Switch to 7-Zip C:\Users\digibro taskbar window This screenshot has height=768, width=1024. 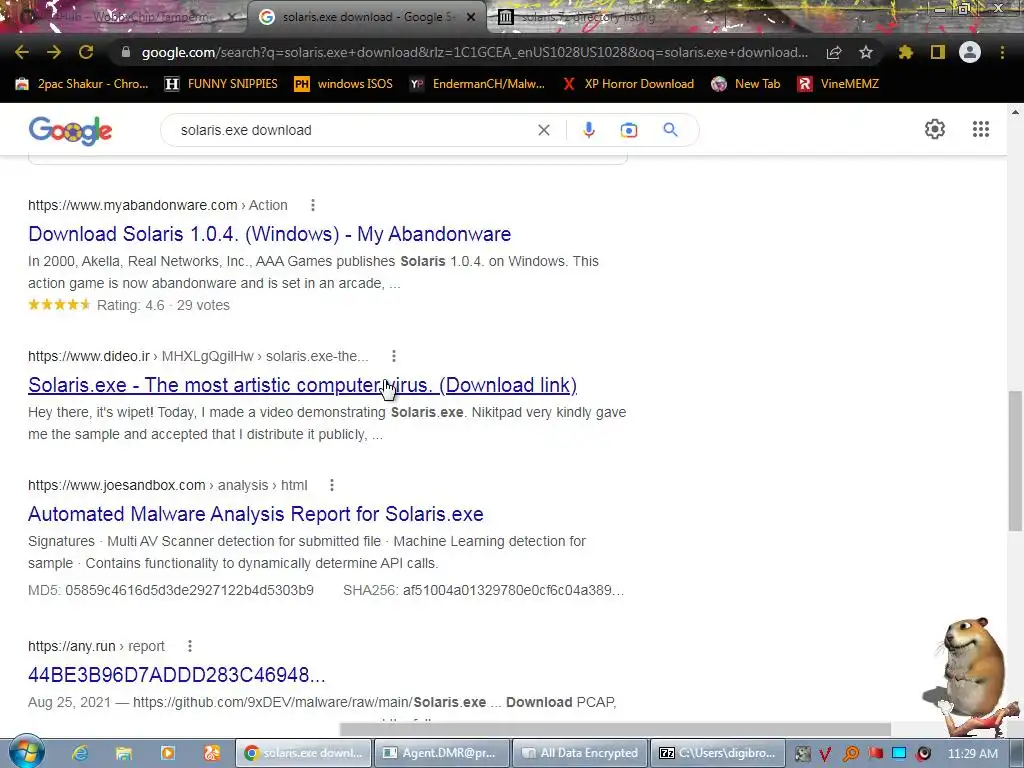point(717,753)
